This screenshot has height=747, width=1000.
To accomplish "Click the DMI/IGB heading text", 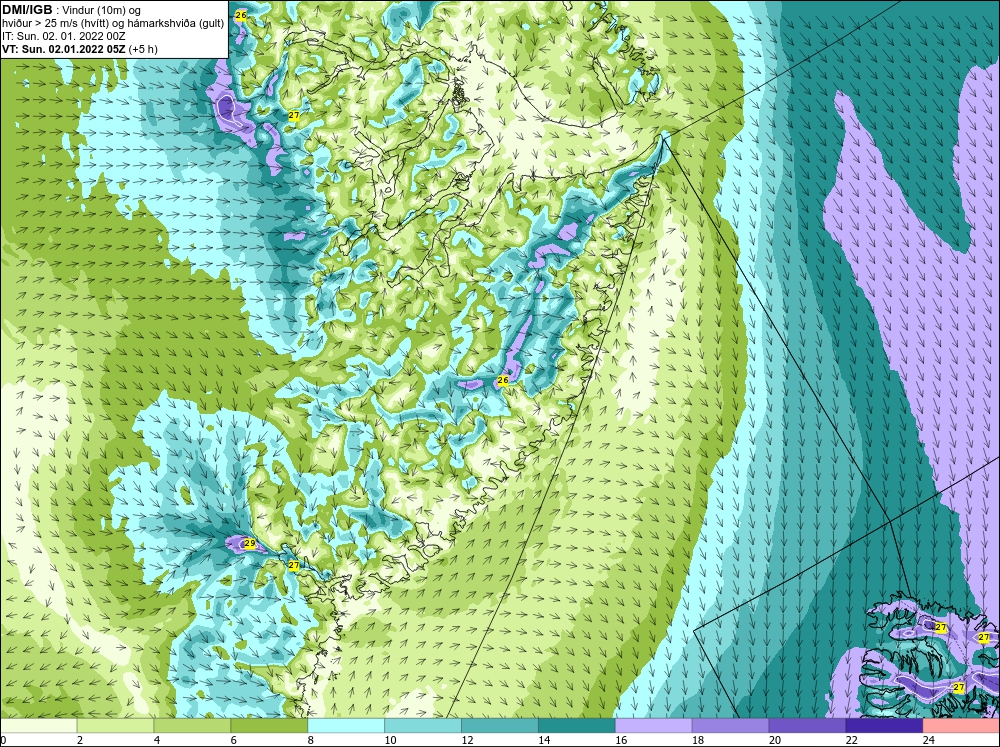I will tap(27, 10).
